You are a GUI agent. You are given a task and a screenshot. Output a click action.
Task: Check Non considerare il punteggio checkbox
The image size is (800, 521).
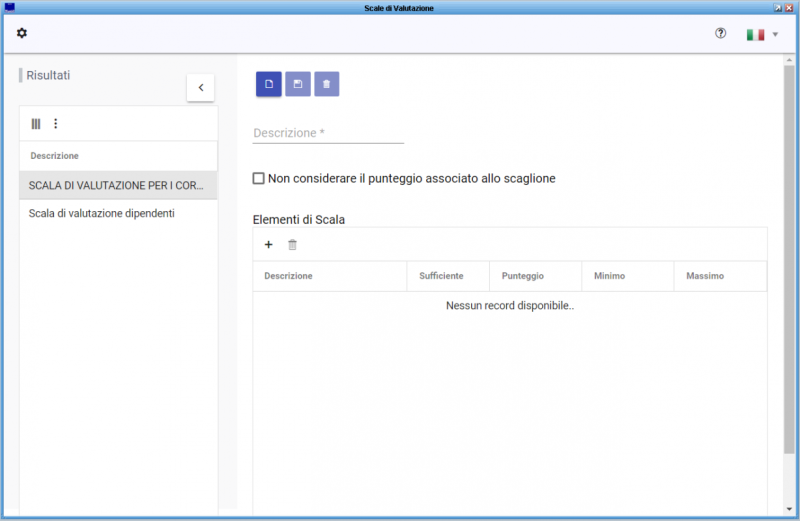[x=259, y=178]
